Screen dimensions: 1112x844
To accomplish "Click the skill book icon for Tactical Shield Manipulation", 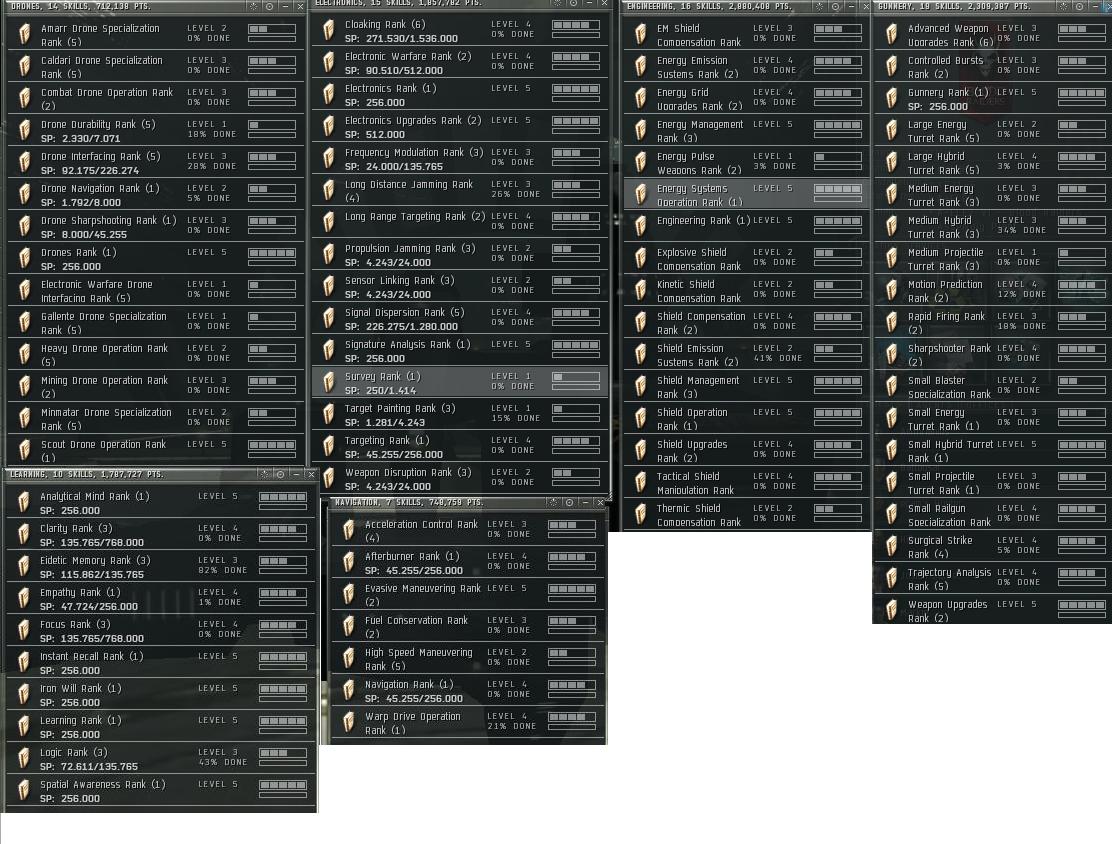I will (x=640, y=482).
